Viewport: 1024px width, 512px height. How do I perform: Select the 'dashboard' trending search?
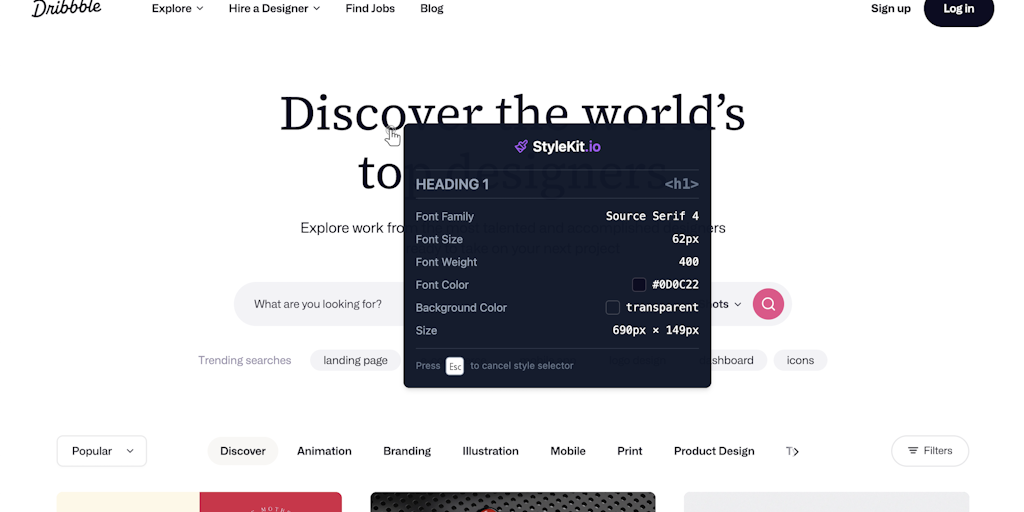731,360
